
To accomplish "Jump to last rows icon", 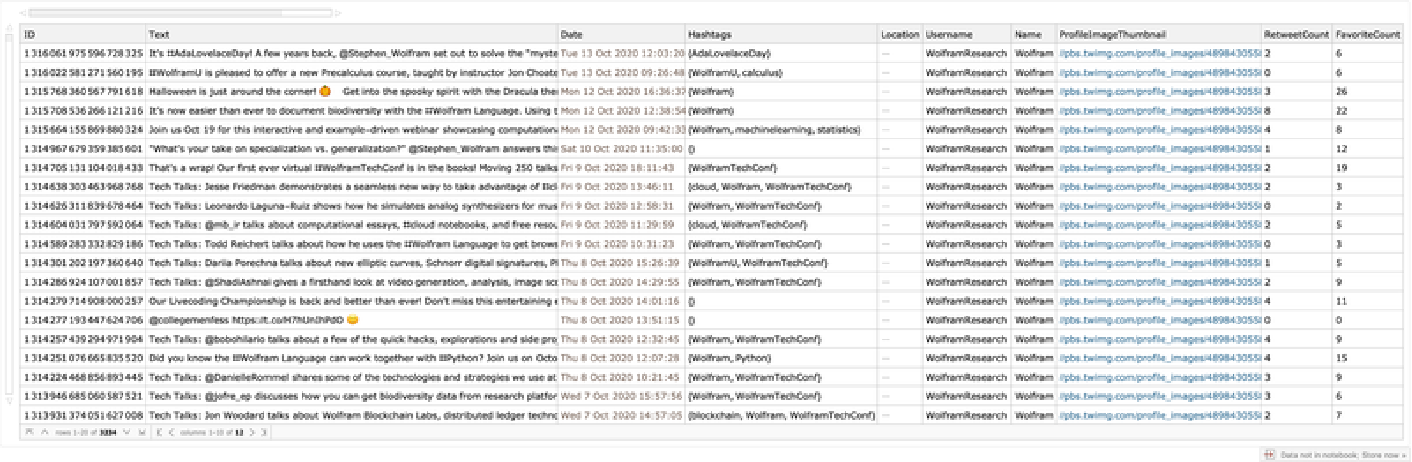I will click(x=140, y=432).
